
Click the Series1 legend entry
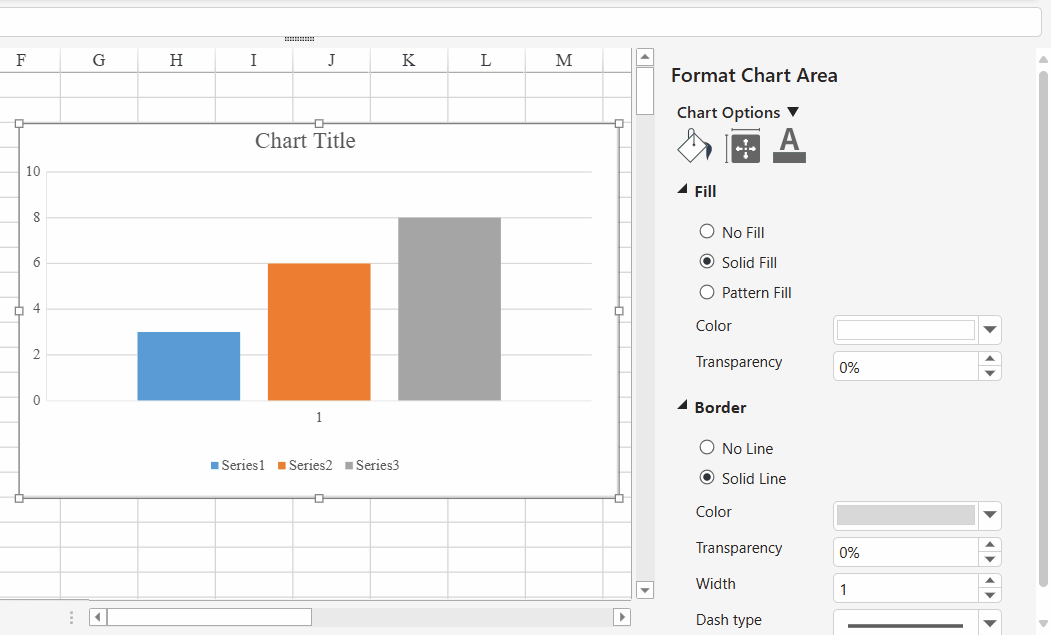[238, 465]
